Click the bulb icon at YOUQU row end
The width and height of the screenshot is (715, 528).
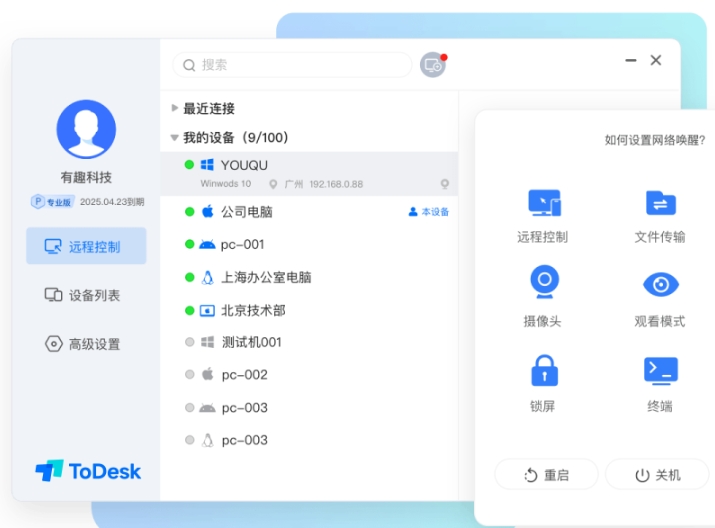click(445, 184)
